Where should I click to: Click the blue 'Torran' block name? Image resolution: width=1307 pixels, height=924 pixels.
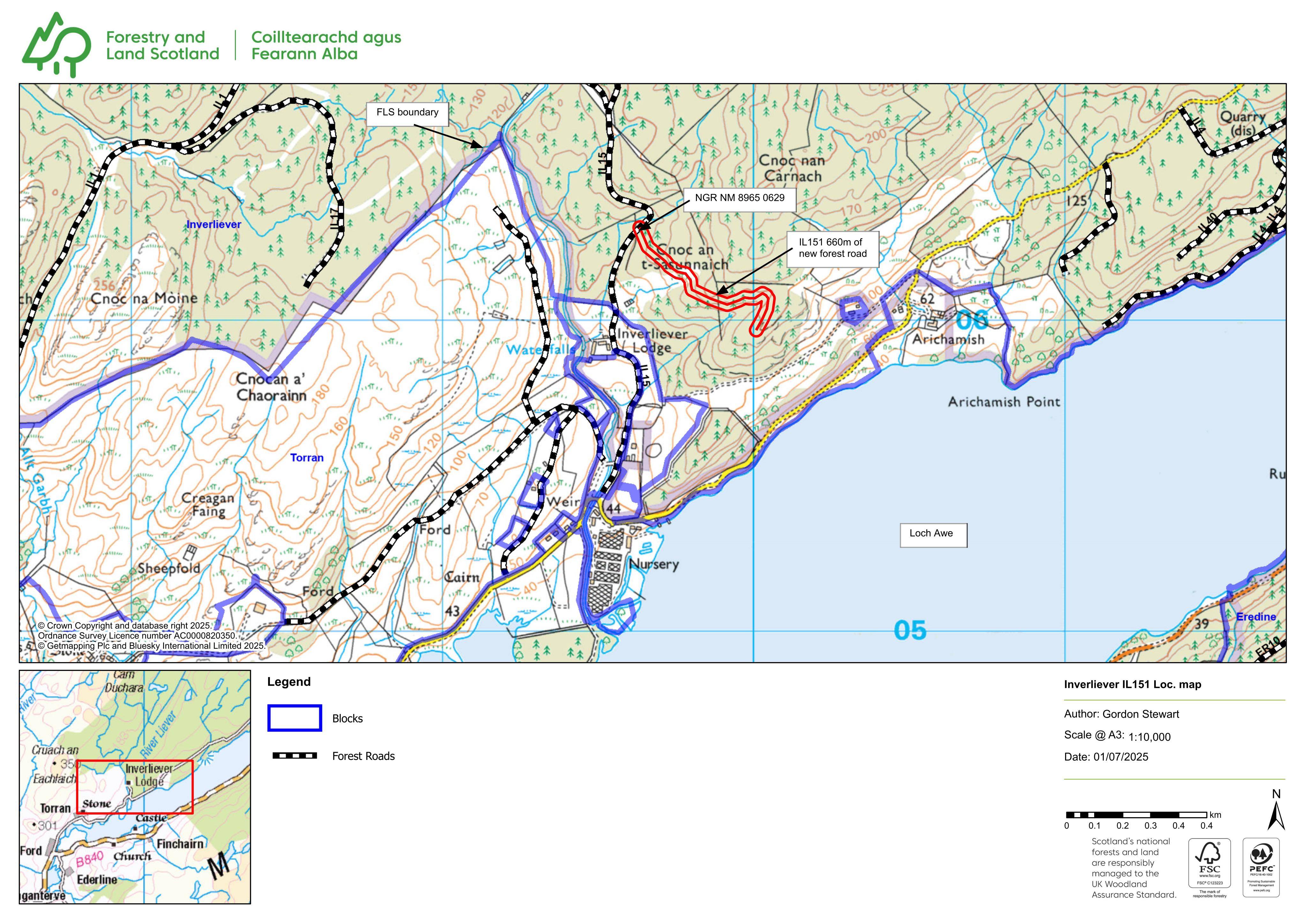[x=307, y=457]
